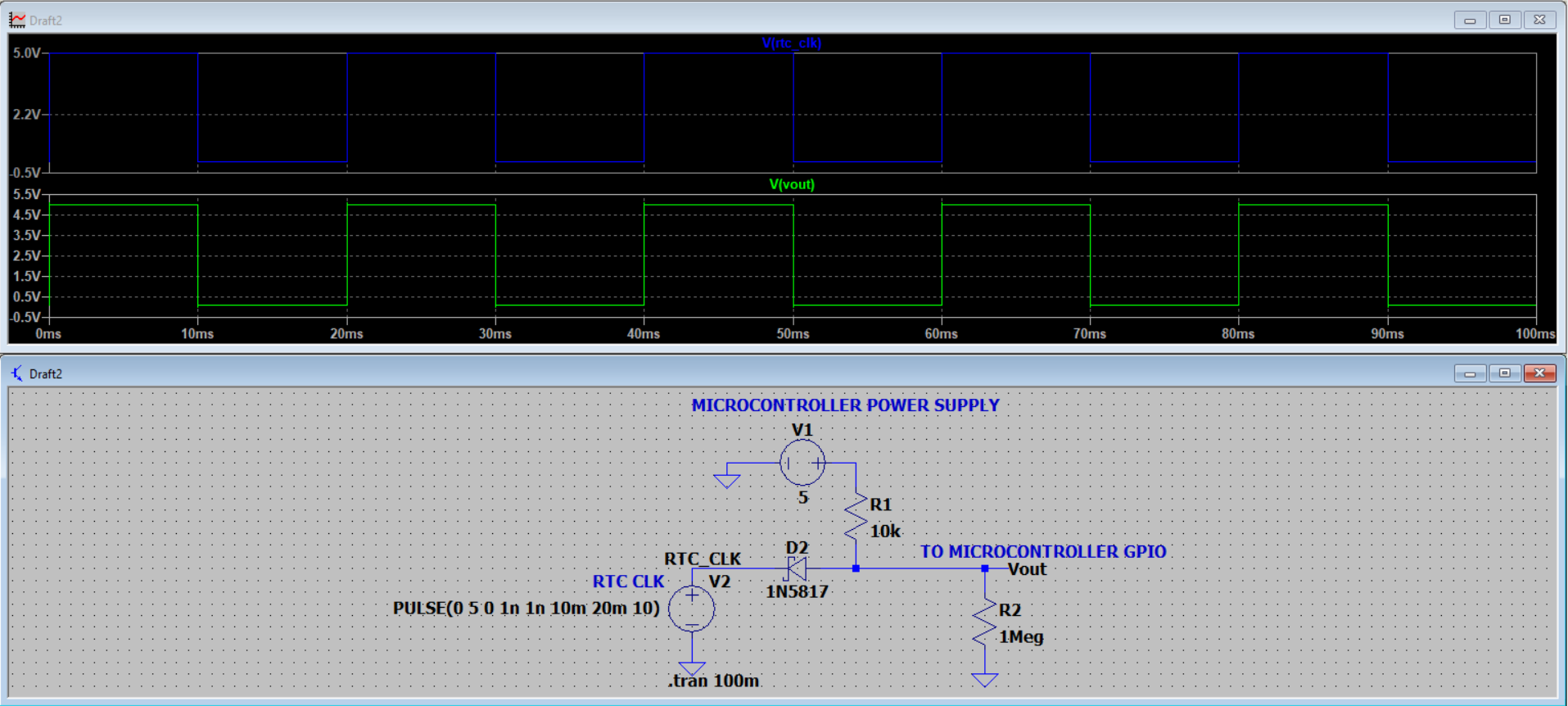Click the schematic window icon in title bar
This screenshot has width=1568, height=706.
pos(17,373)
